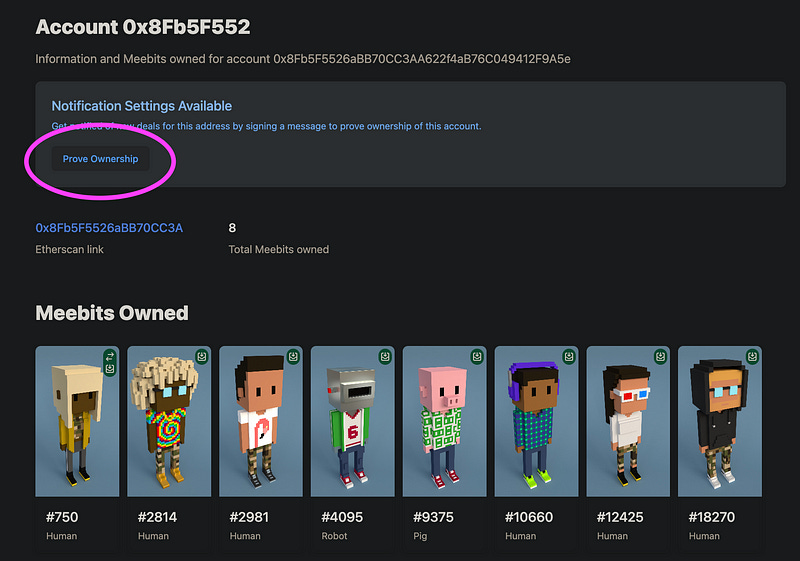Click the 'Total Meebits owned' label

click(x=279, y=249)
